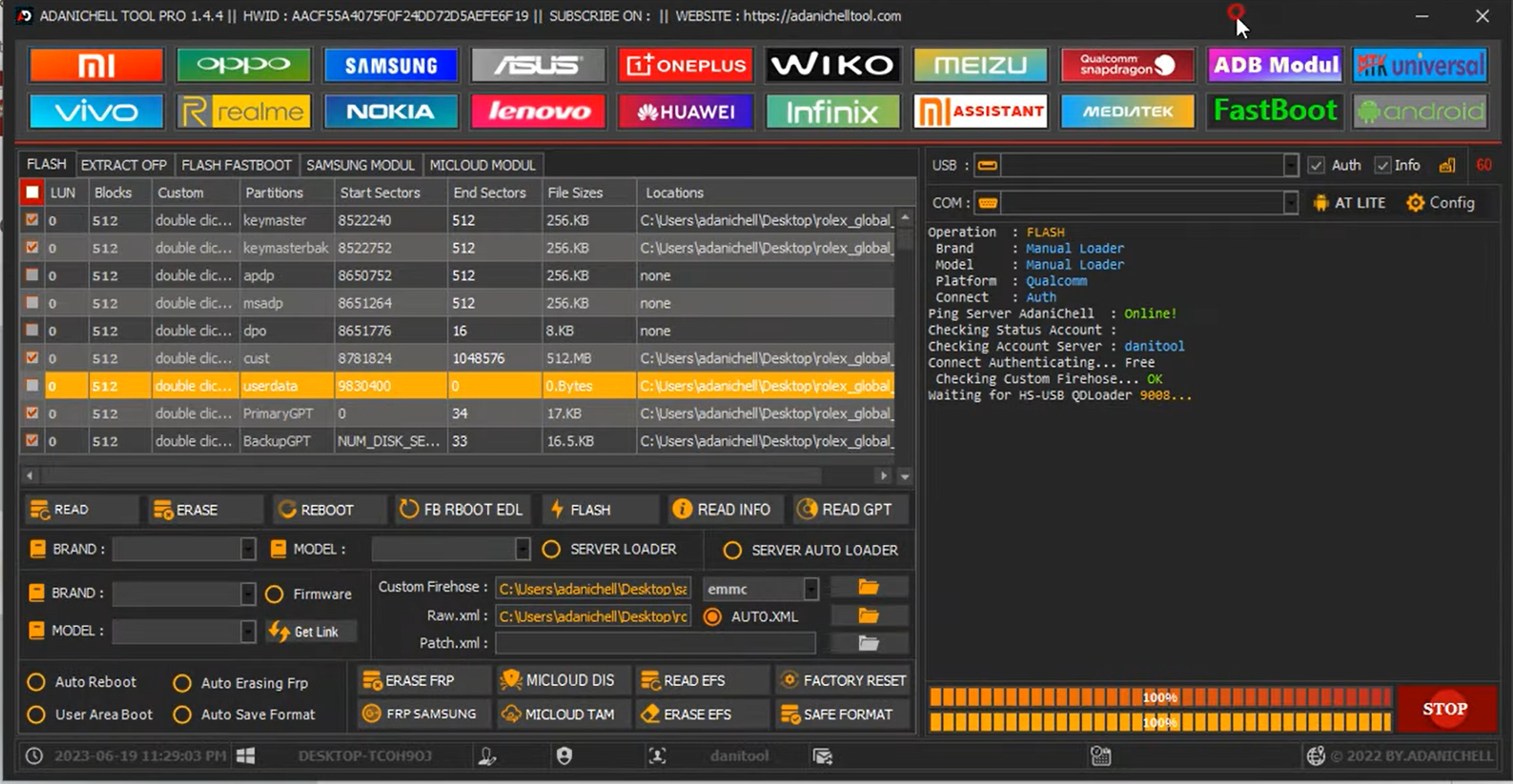Check the userdata partition row checkbox
1513x784 pixels.
(x=32, y=385)
